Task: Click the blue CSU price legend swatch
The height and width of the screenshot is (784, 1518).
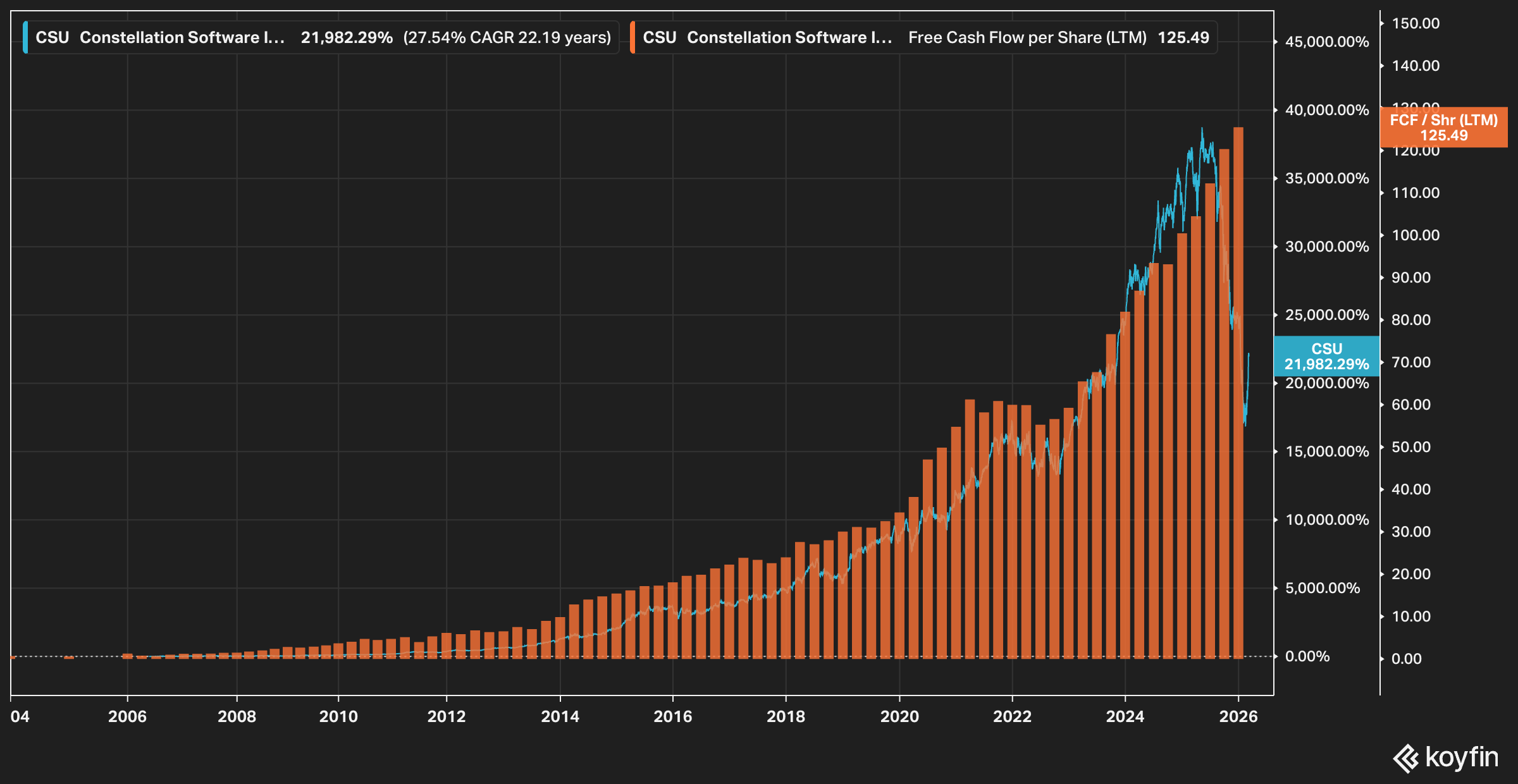Action: (25, 37)
